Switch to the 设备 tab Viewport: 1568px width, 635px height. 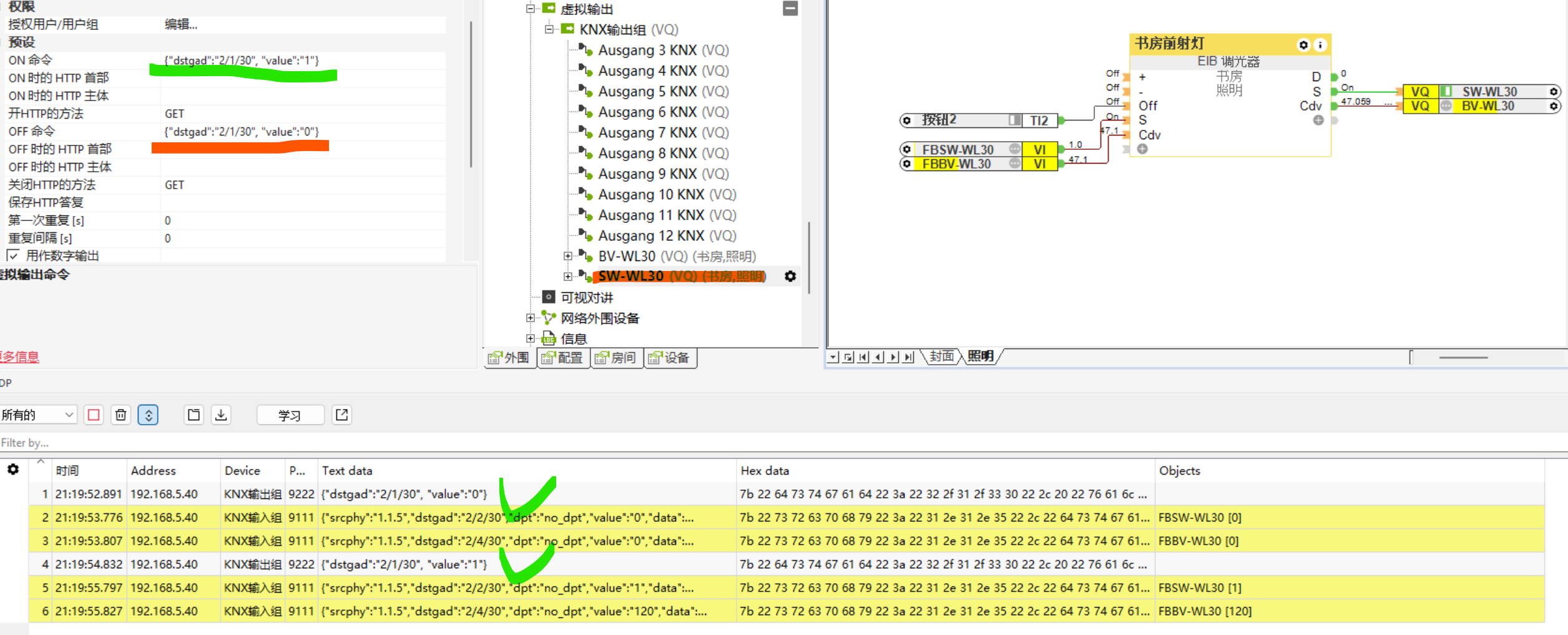[x=669, y=358]
